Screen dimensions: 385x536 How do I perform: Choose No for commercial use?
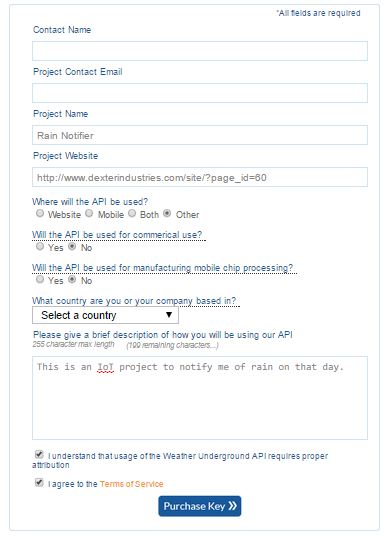[x=72, y=246]
